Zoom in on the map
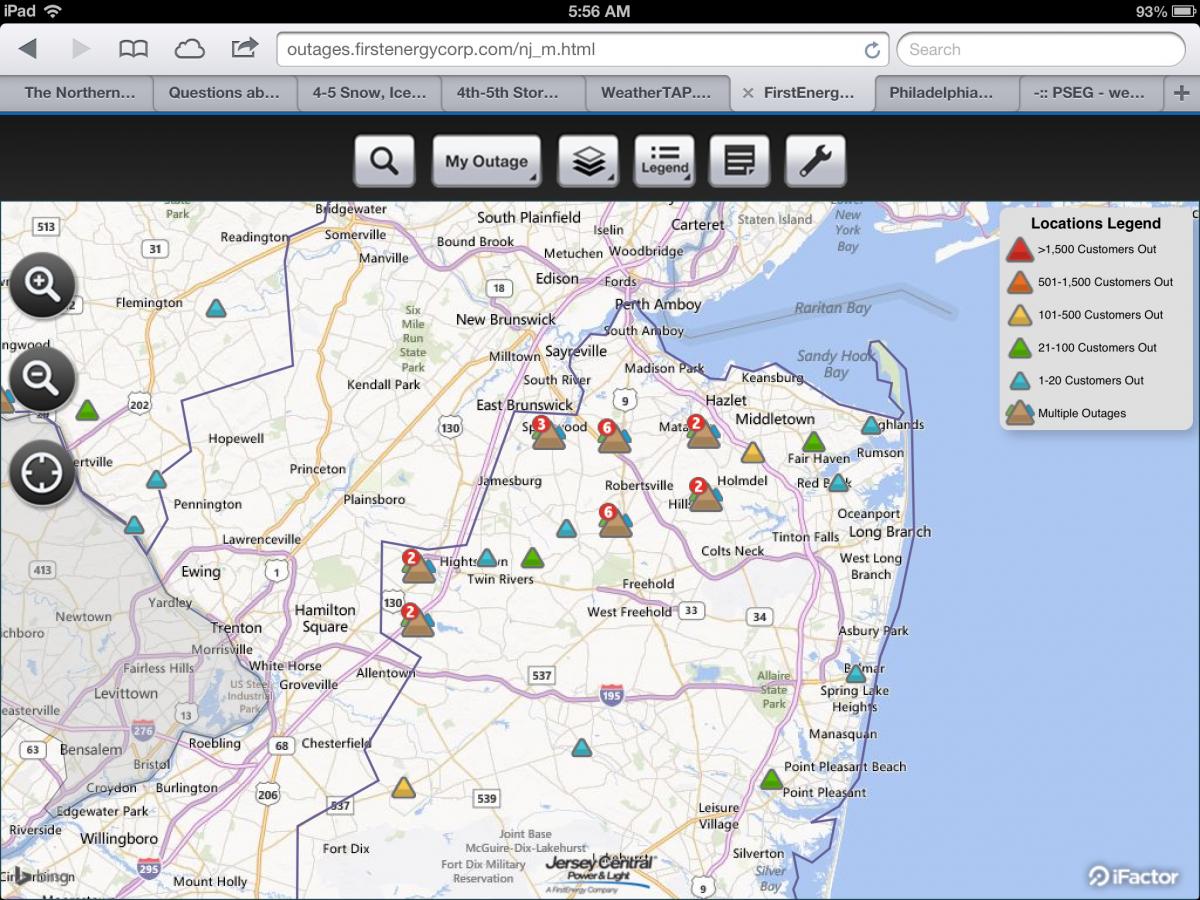Screen dimensions: 1200x900 pyautogui.click(x=42, y=285)
